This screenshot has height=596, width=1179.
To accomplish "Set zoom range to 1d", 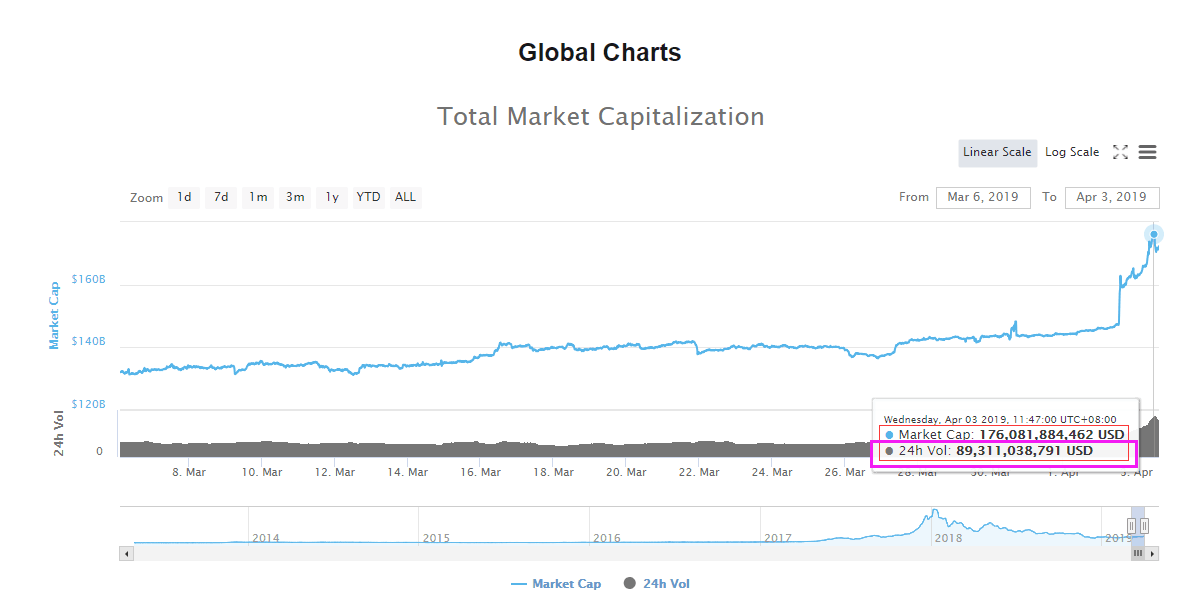I will coord(184,197).
